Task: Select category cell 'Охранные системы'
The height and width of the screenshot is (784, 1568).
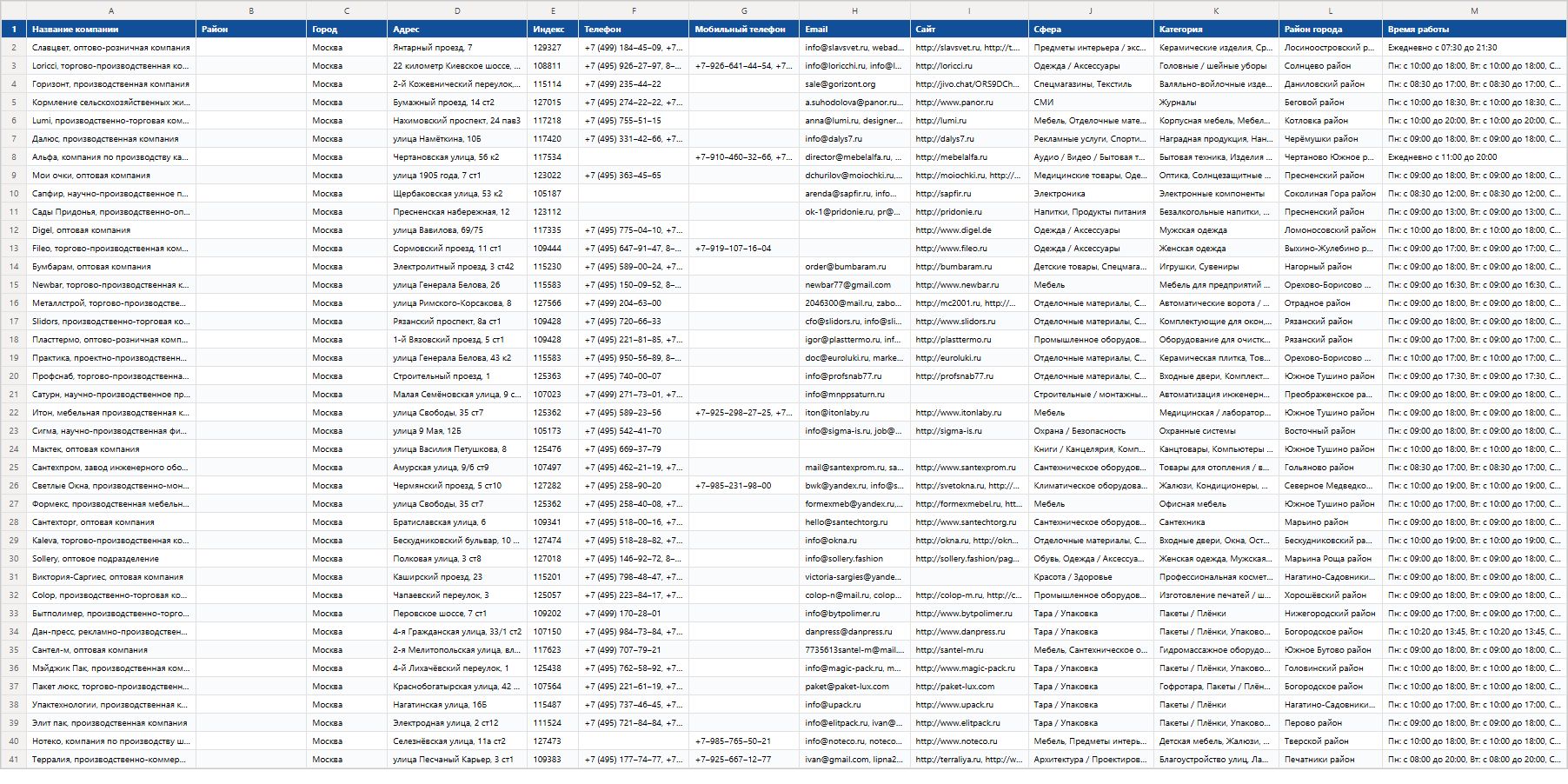Action: click(x=1216, y=431)
